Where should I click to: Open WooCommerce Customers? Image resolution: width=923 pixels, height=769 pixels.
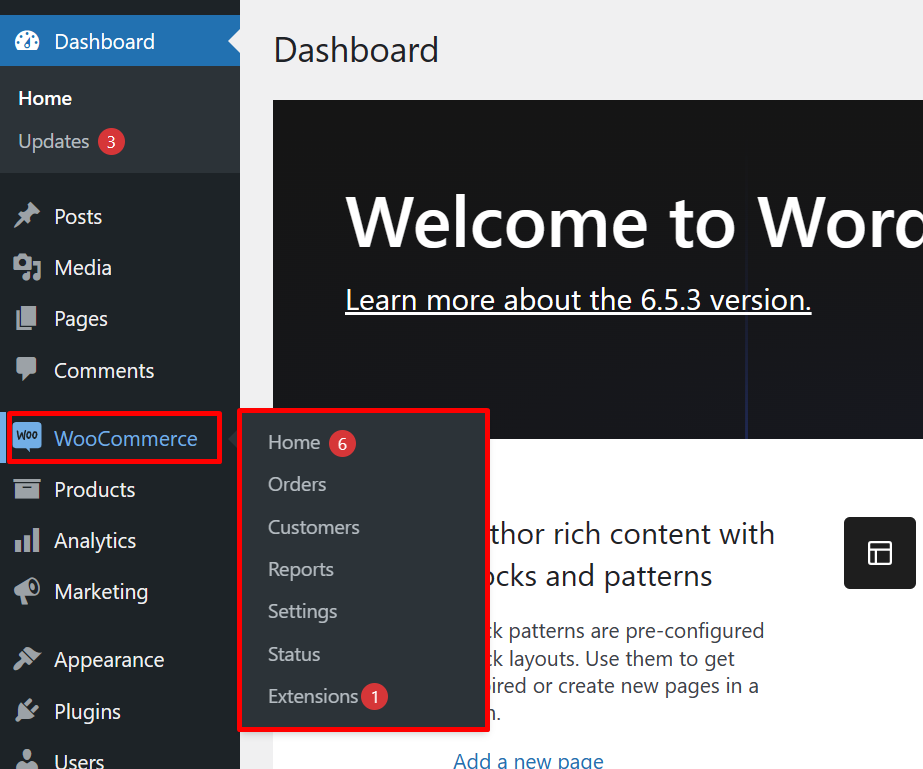coord(314,527)
